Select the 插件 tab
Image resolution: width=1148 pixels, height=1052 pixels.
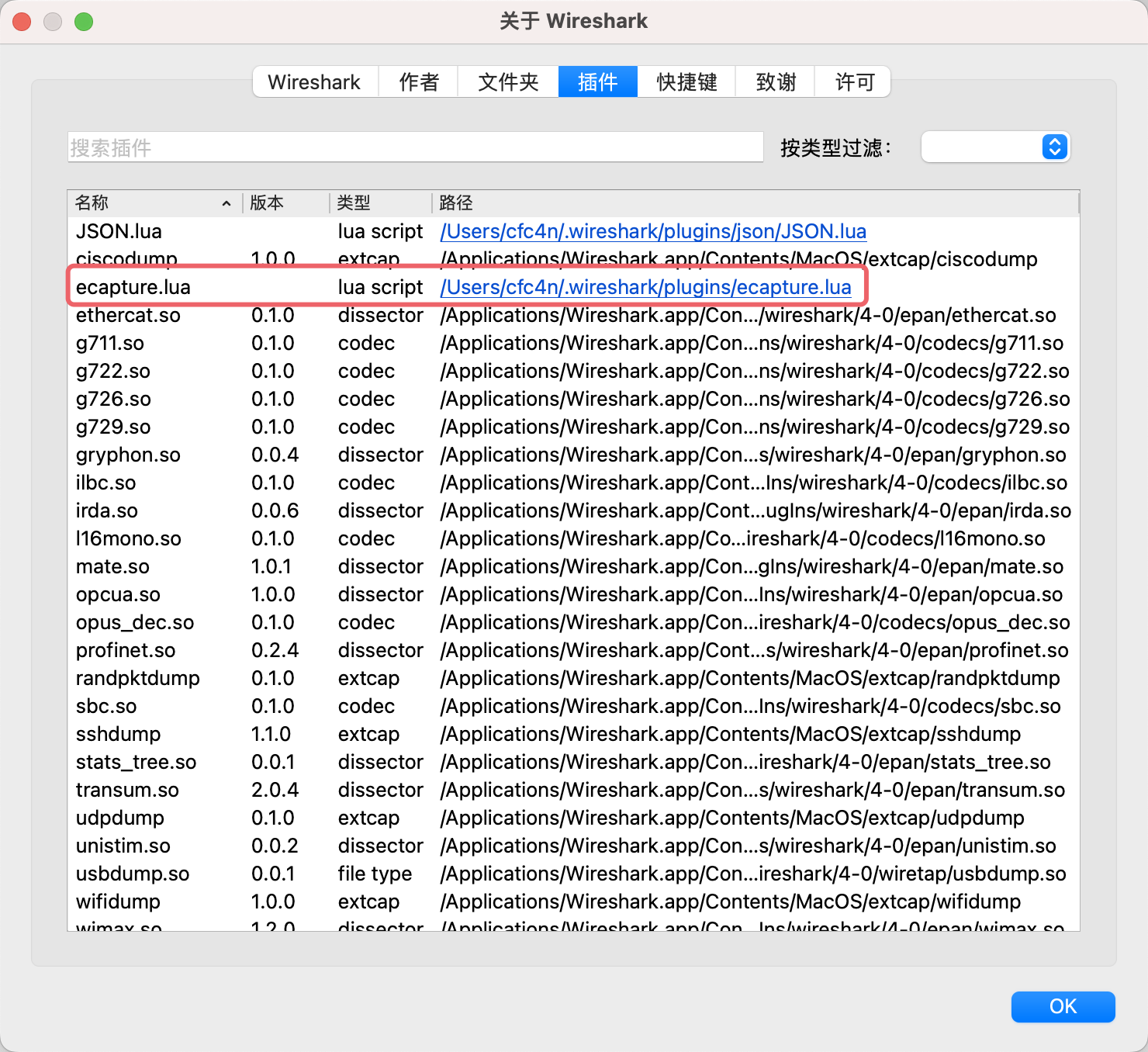(x=598, y=81)
